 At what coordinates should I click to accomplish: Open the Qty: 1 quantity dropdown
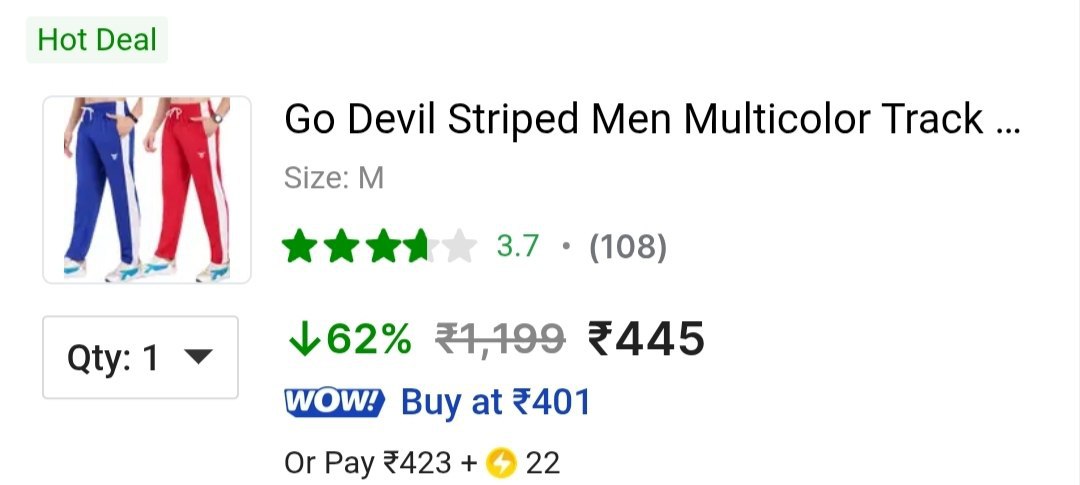click(x=141, y=357)
